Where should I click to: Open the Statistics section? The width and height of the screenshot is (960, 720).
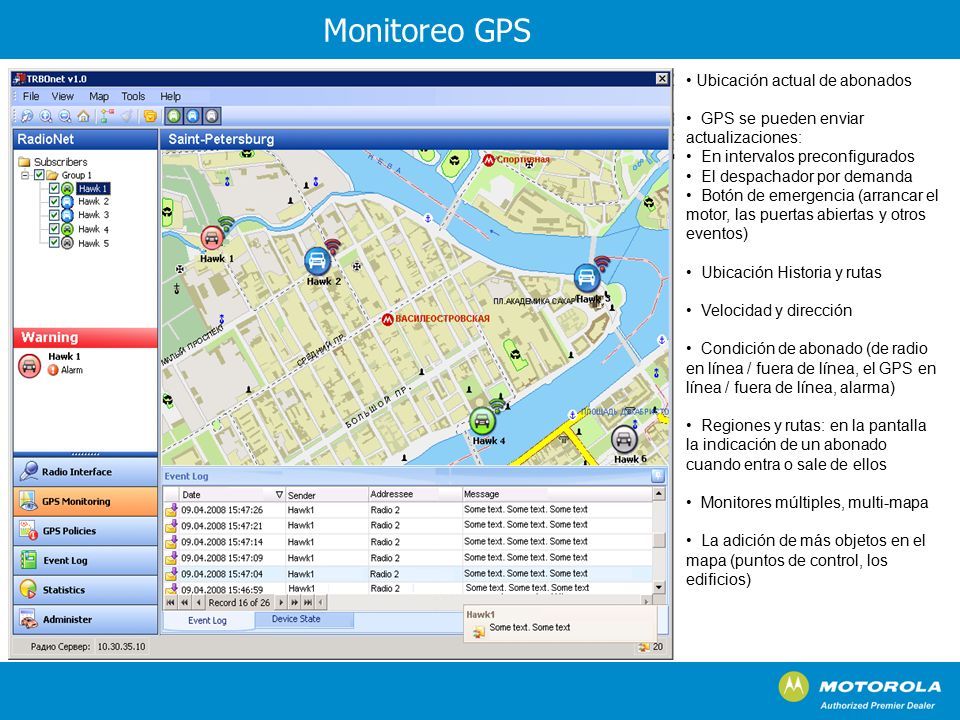[85, 590]
